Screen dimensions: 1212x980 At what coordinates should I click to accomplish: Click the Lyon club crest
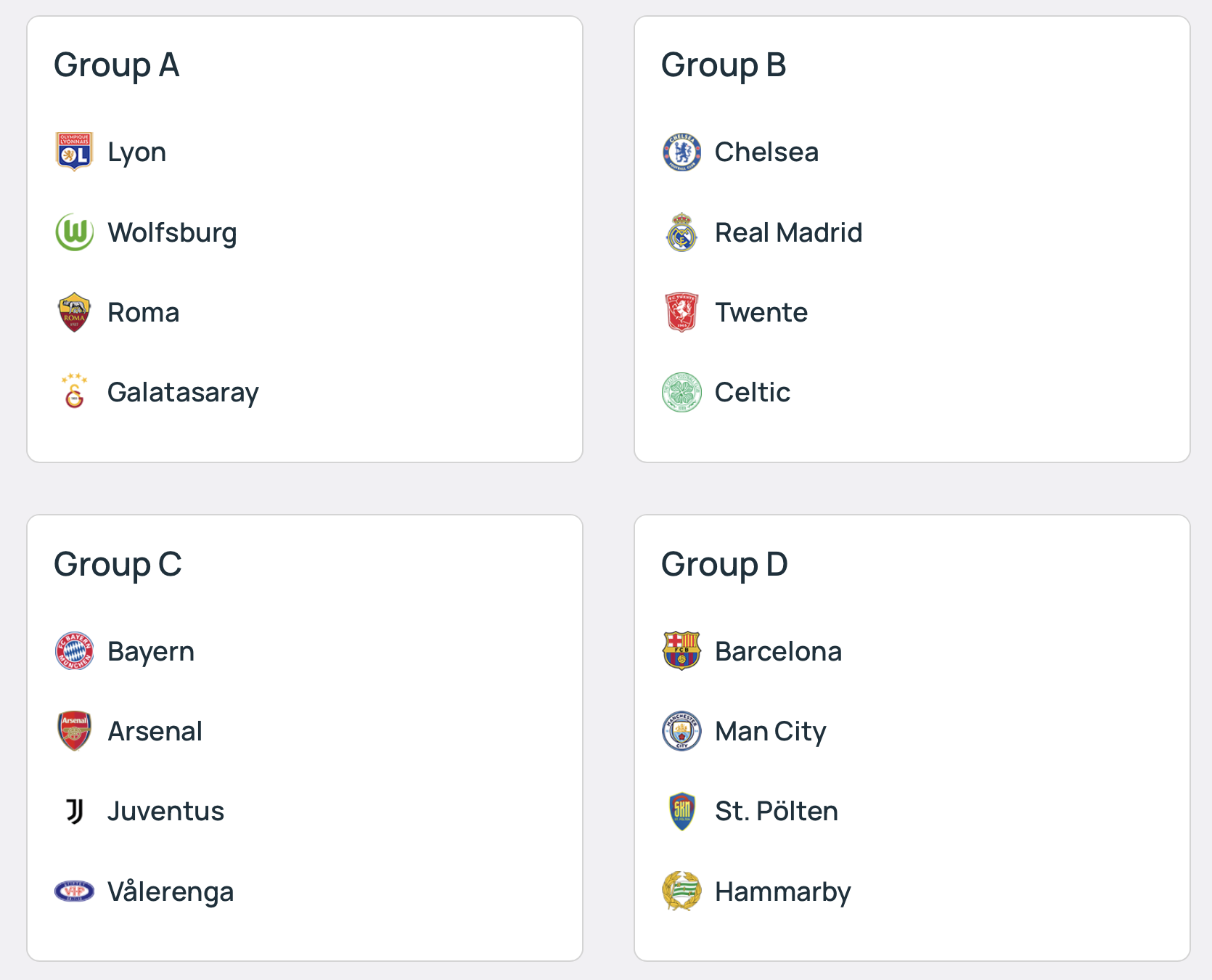pyautogui.click(x=74, y=152)
